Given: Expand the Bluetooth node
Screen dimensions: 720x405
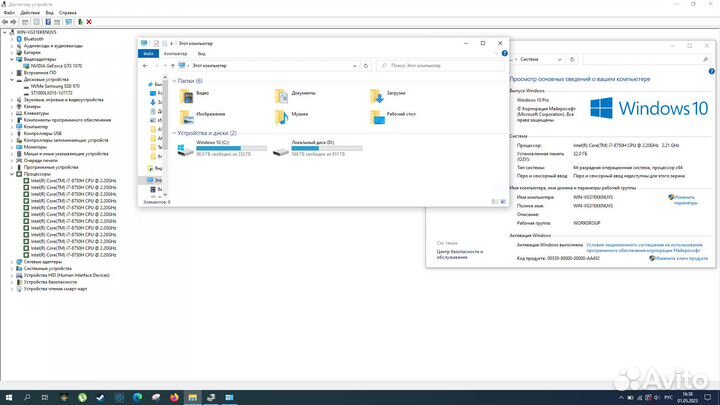Looking at the screenshot, I should click(12, 39).
